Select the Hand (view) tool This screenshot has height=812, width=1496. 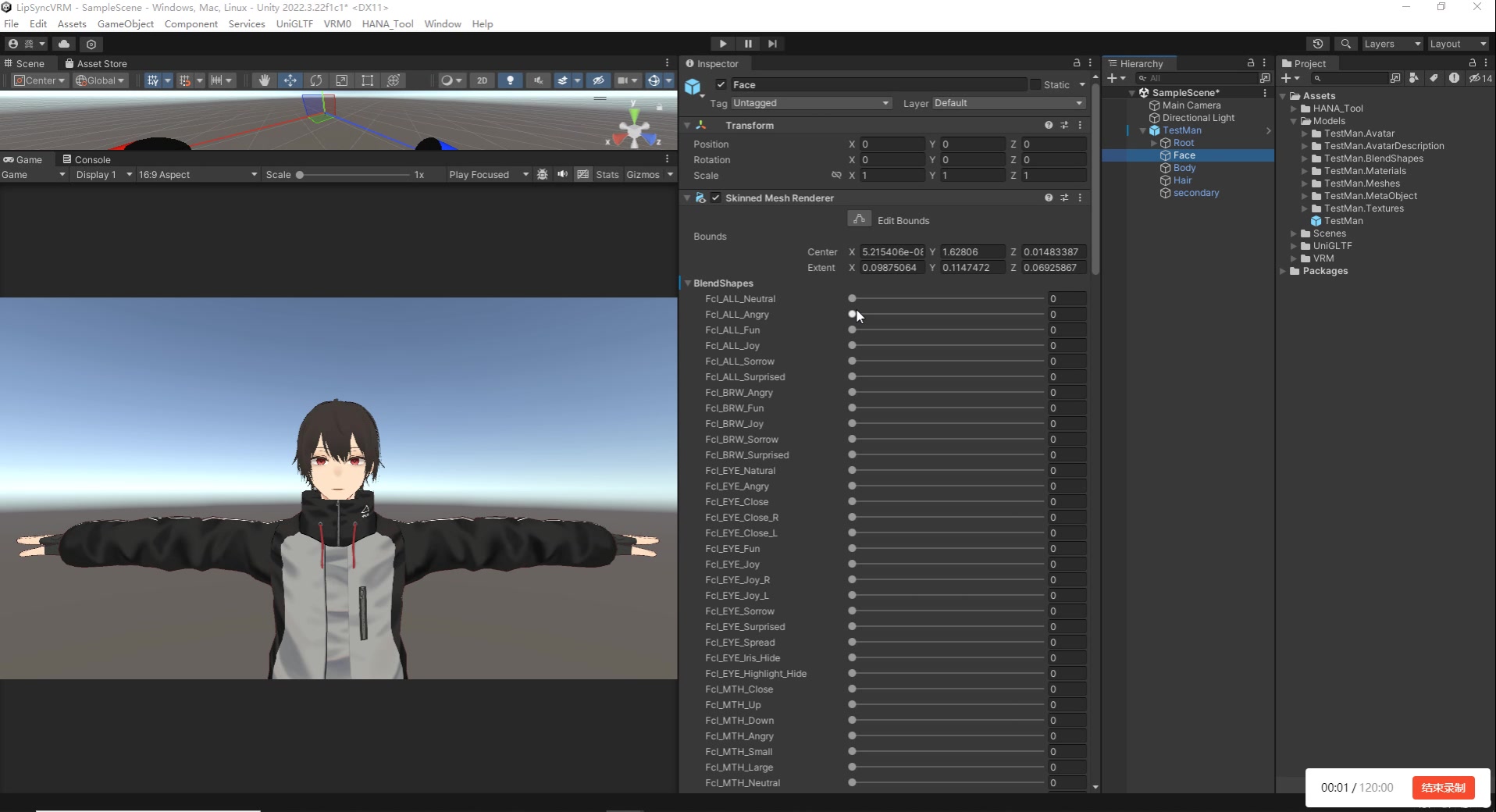265,80
